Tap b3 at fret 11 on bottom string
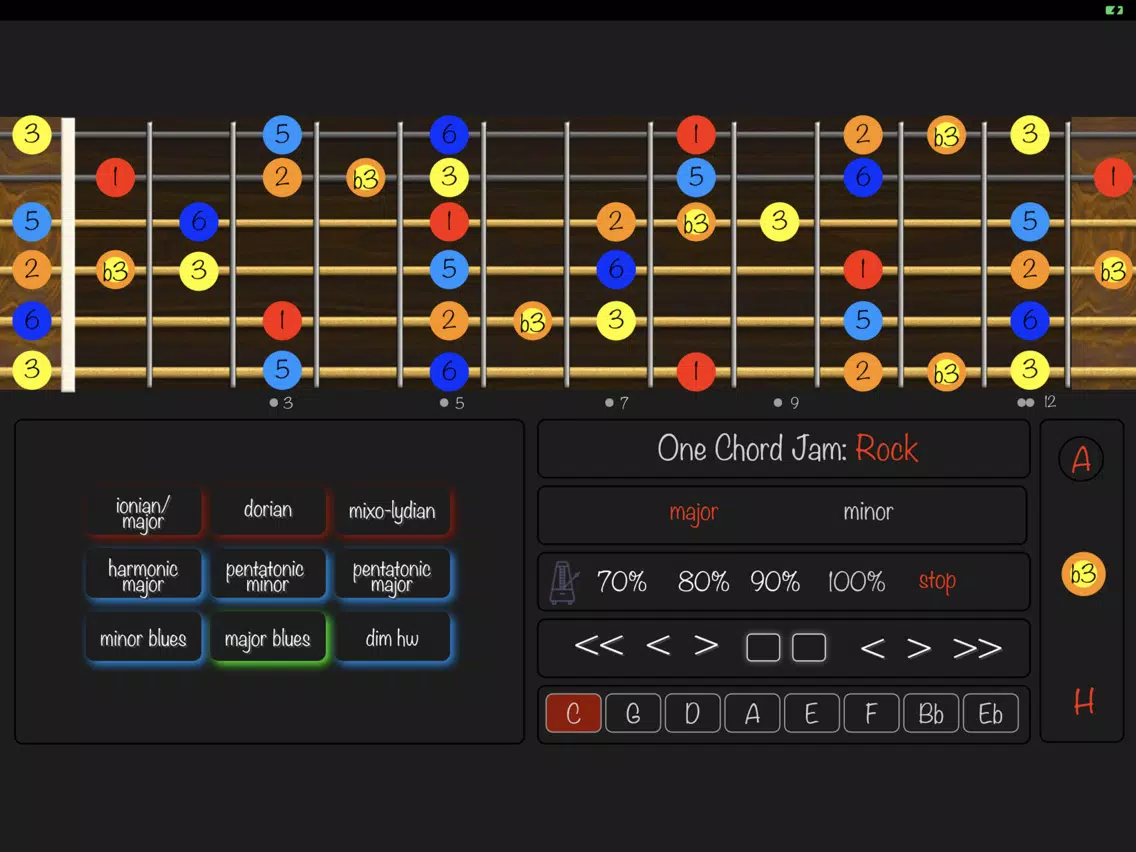Viewport: 1136px width, 852px height. [x=946, y=372]
